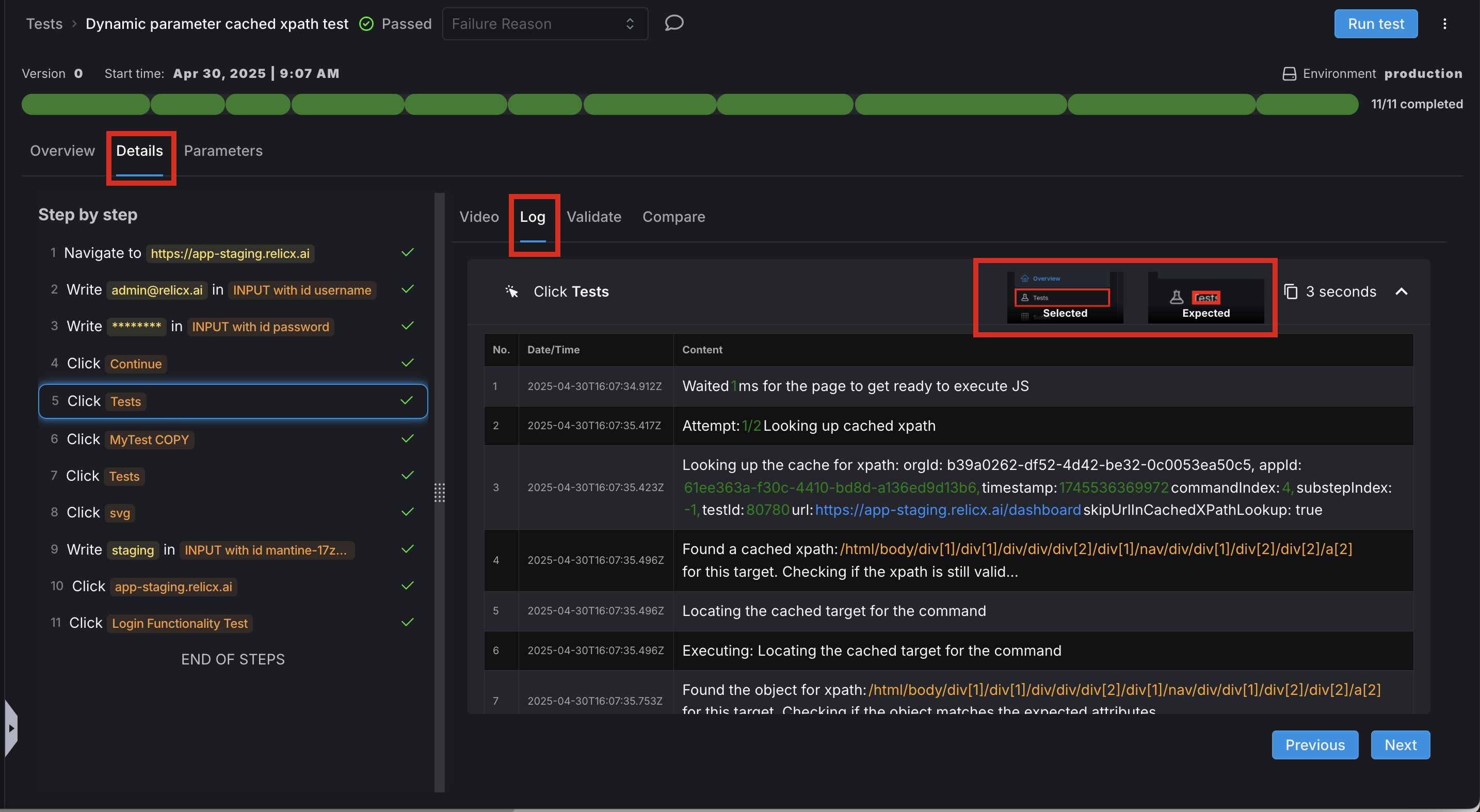Switch to the Video tab
1480x812 pixels.
pyautogui.click(x=478, y=217)
